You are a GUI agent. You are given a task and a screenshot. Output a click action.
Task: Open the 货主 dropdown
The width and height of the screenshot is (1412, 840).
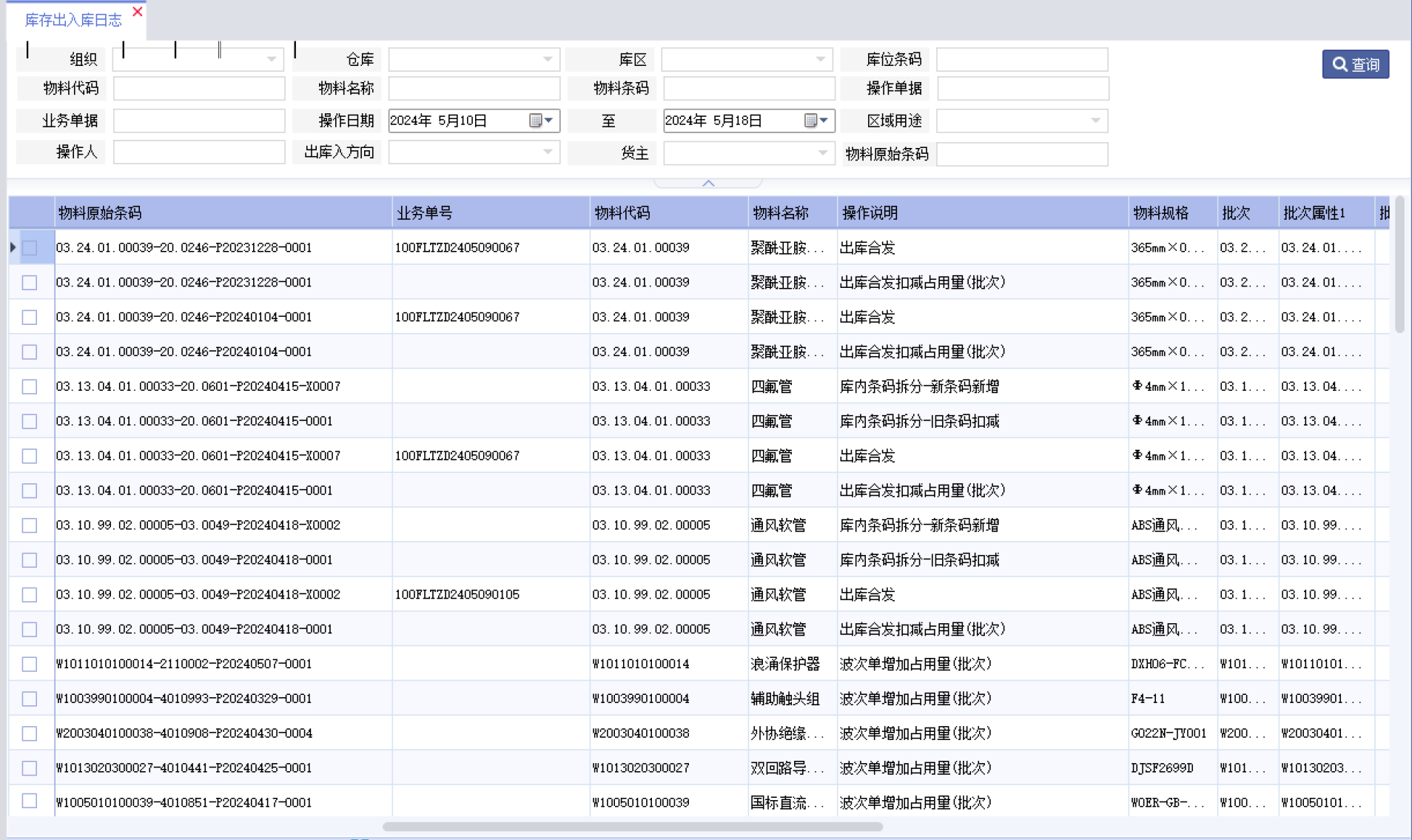821,153
